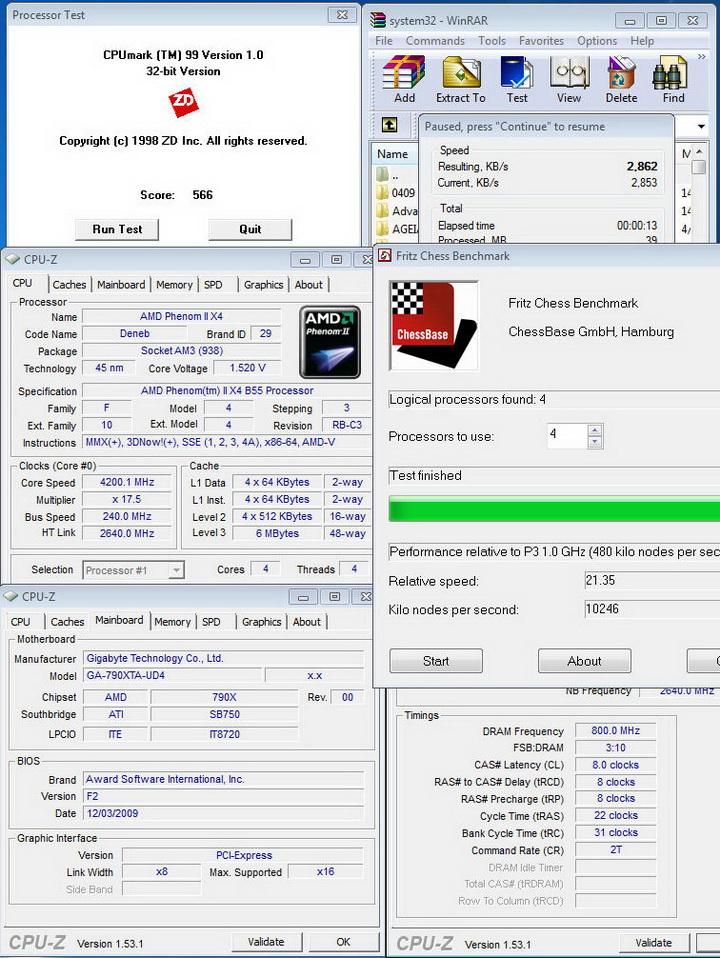Decrease Processors to use with down arrow
The width and height of the screenshot is (720, 958).
click(595, 442)
